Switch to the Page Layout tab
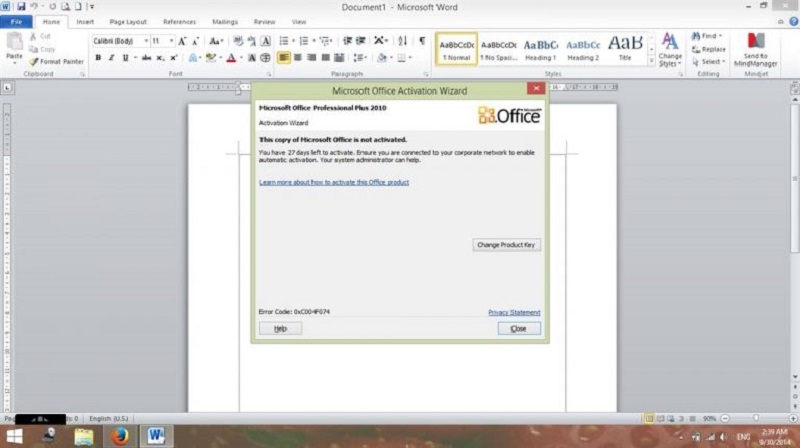The width and height of the screenshot is (800, 448). (128, 22)
